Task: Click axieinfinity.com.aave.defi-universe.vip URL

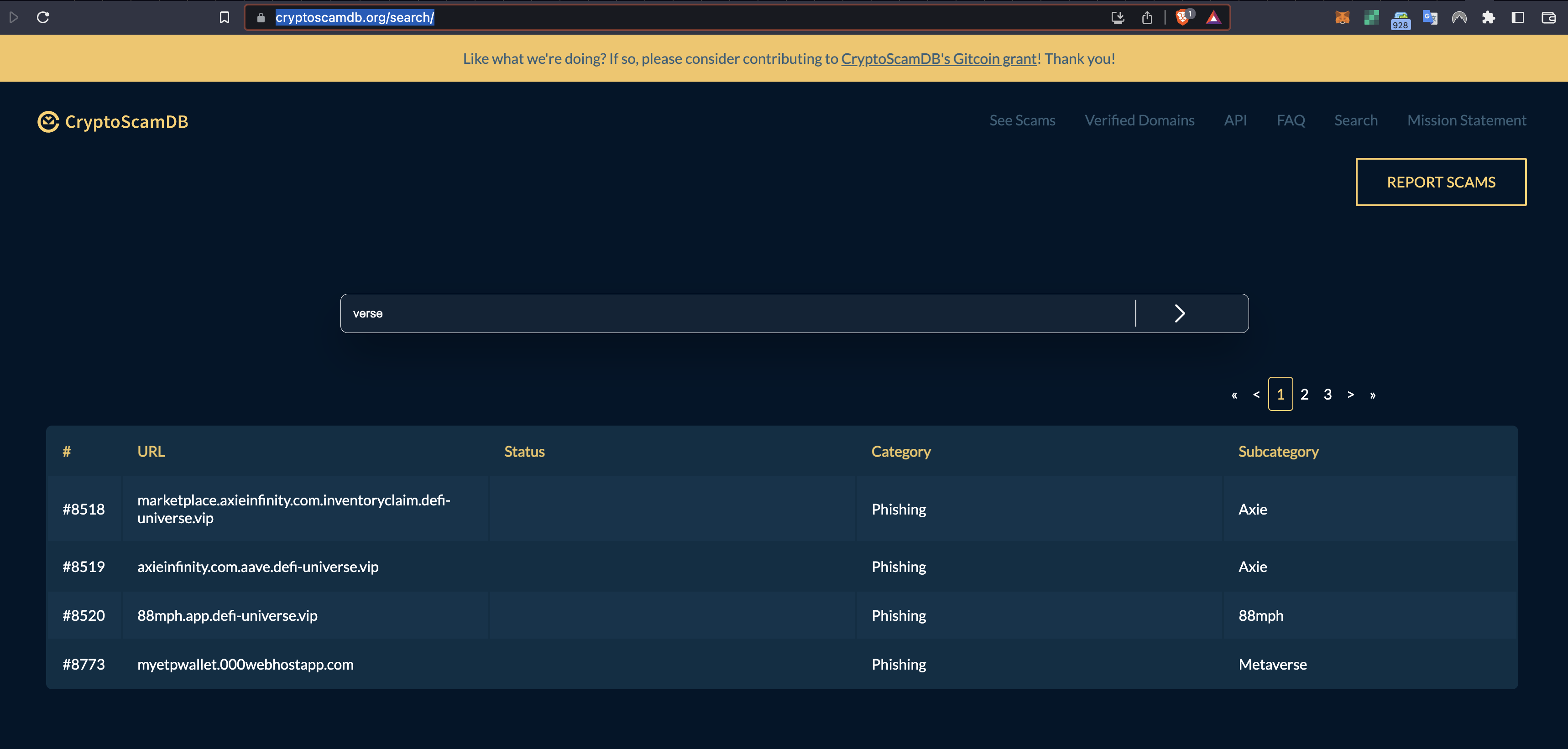Action: [257, 567]
